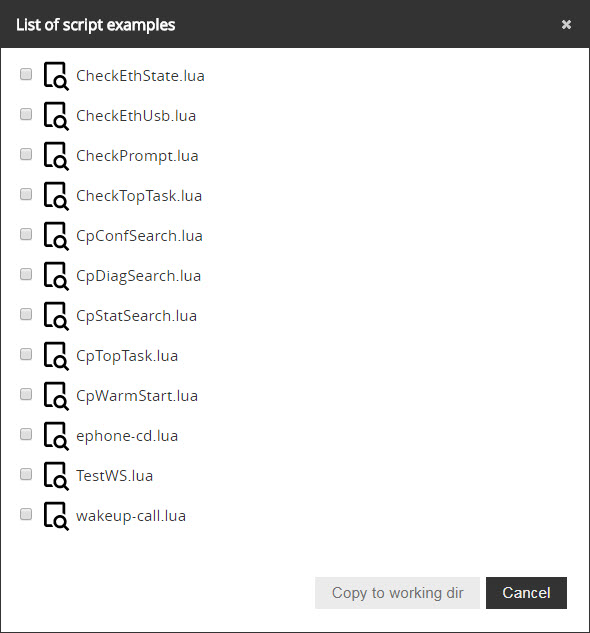This screenshot has width=590, height=633.
Task: Check the CheckEthState.lua checkbox
Action: [x=26, y=74]
